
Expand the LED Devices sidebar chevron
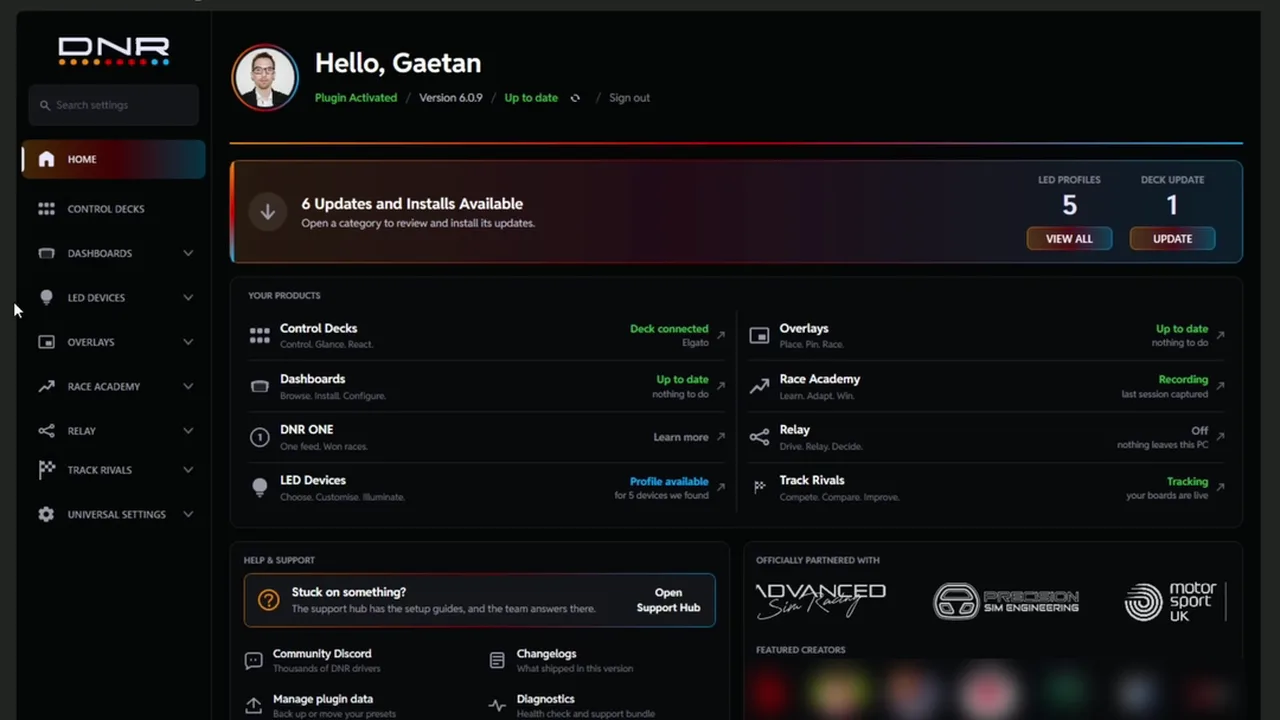click(188, 297)
